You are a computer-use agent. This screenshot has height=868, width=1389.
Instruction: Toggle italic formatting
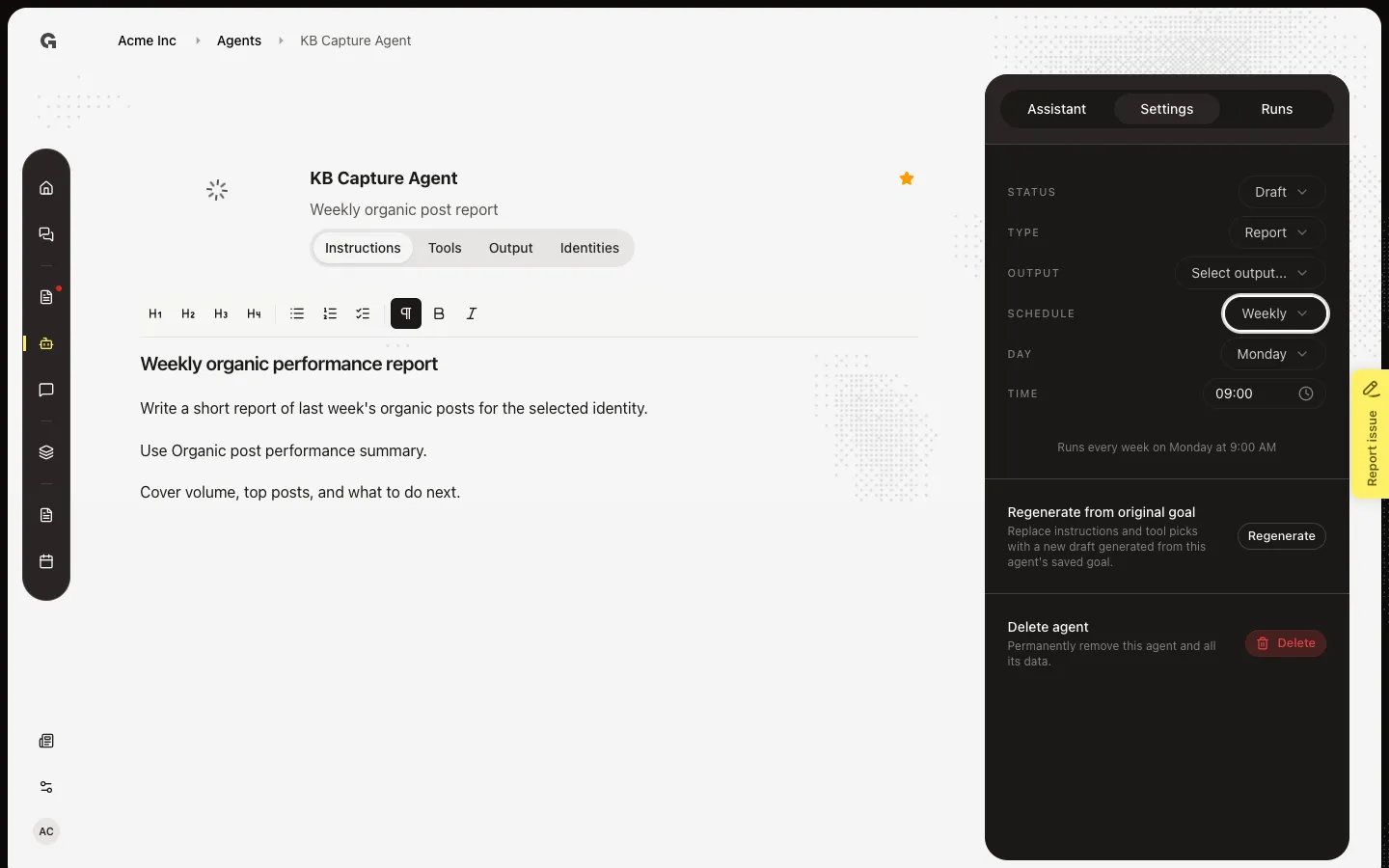click(x=472, y=313)
